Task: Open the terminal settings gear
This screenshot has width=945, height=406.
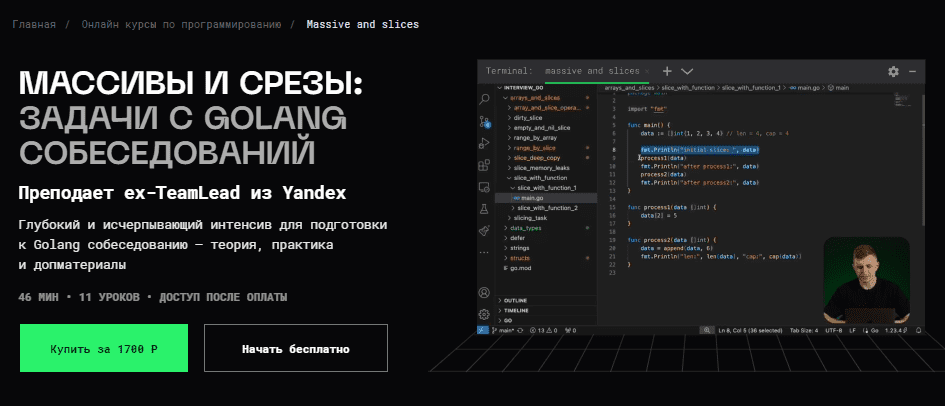Action: pos(893,72)
